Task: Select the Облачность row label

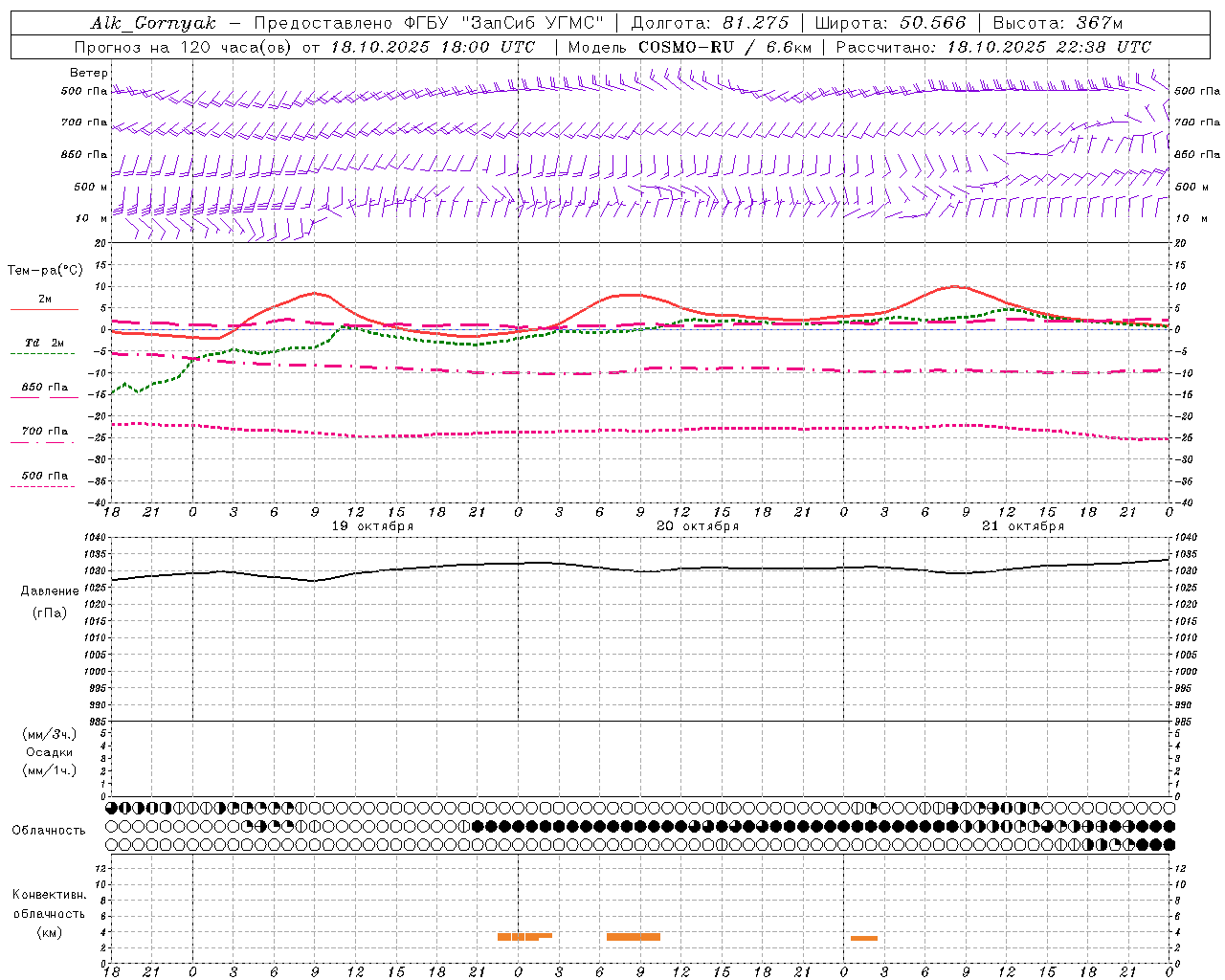Action: click(x=49, y=831)
